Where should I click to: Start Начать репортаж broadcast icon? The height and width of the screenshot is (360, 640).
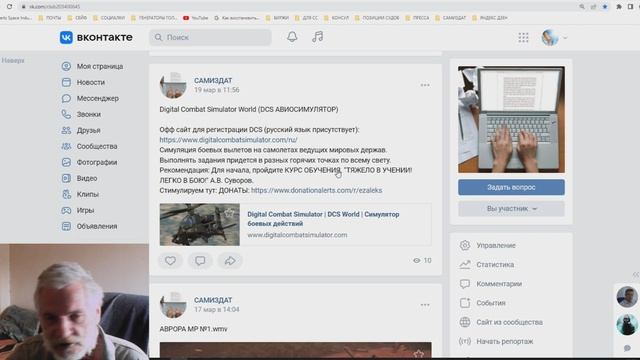pyautogui.click(x=465, y=341)
